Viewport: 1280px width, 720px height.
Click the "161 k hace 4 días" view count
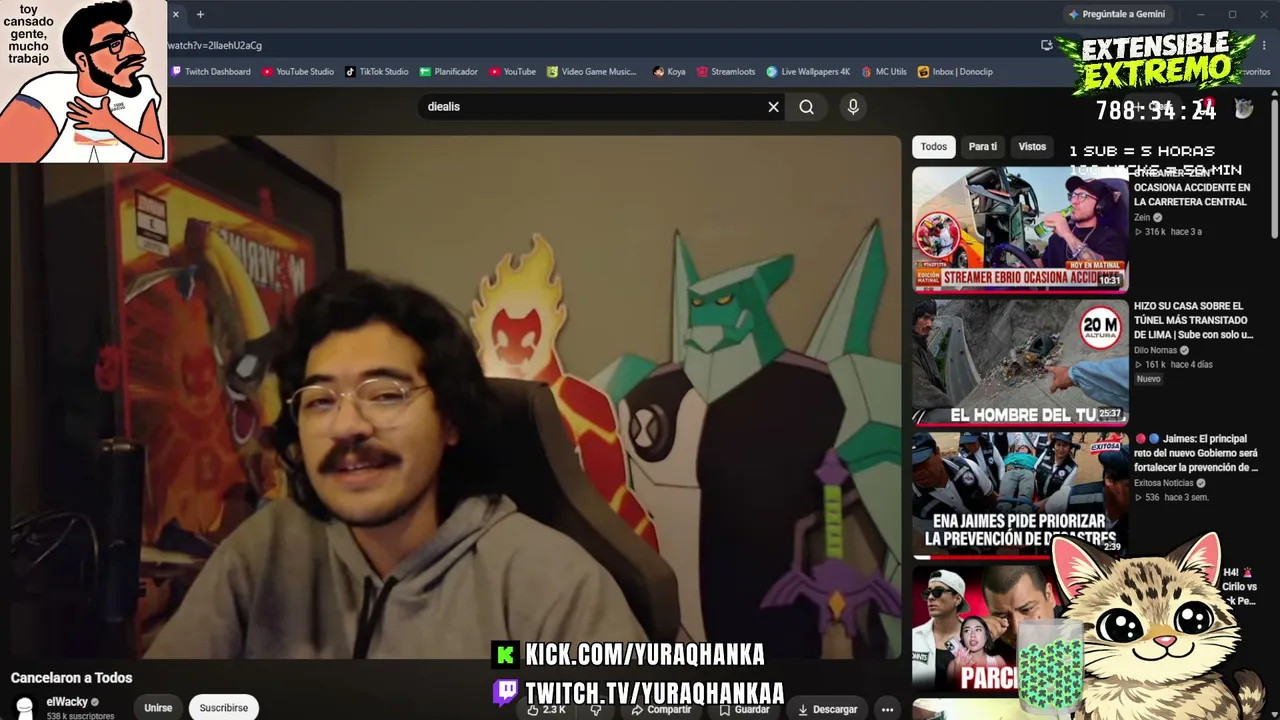pyautogui.click(x=1173, y=365)
